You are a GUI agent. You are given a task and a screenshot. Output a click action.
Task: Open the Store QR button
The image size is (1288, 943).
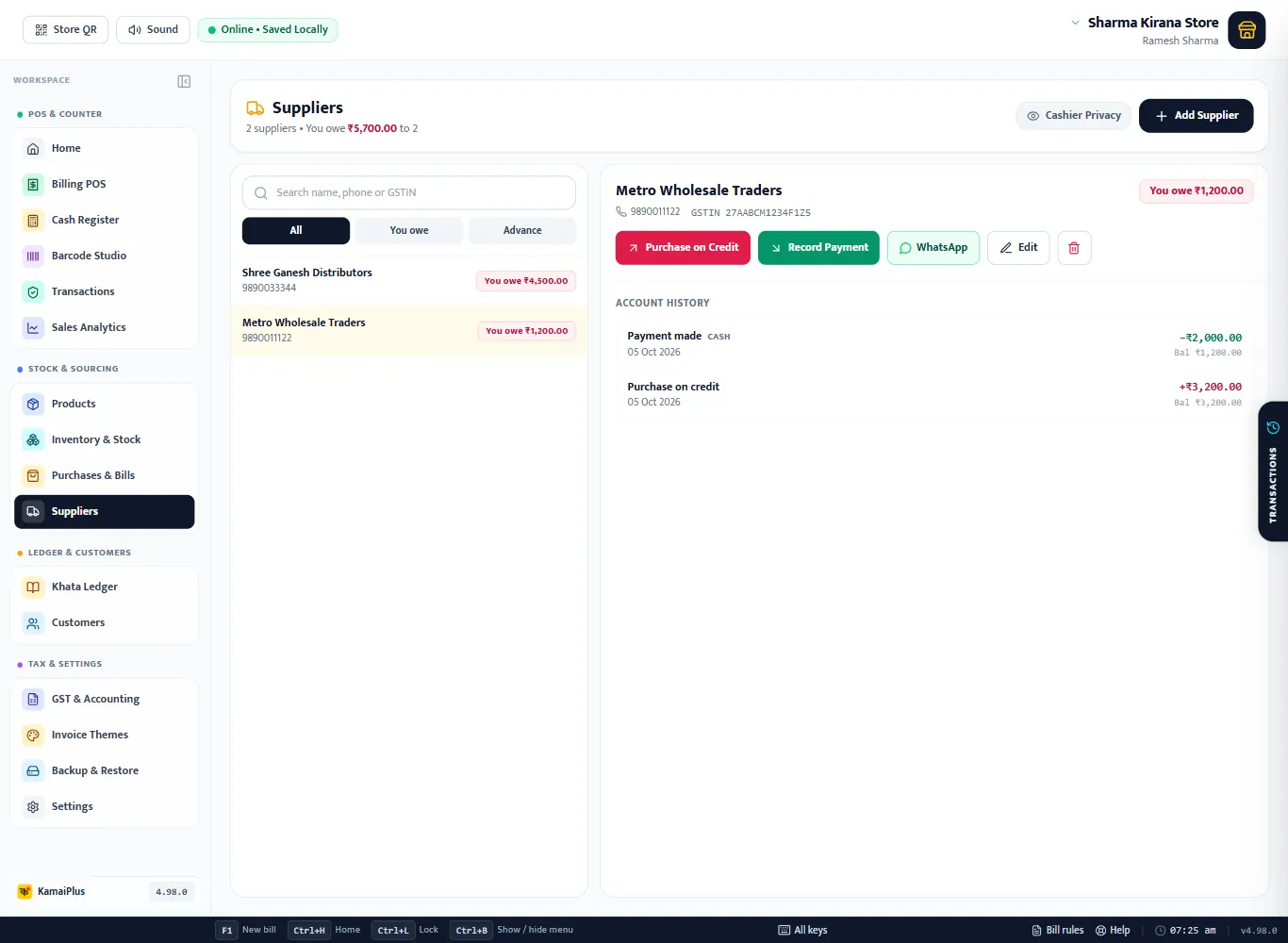pos(66,29)
